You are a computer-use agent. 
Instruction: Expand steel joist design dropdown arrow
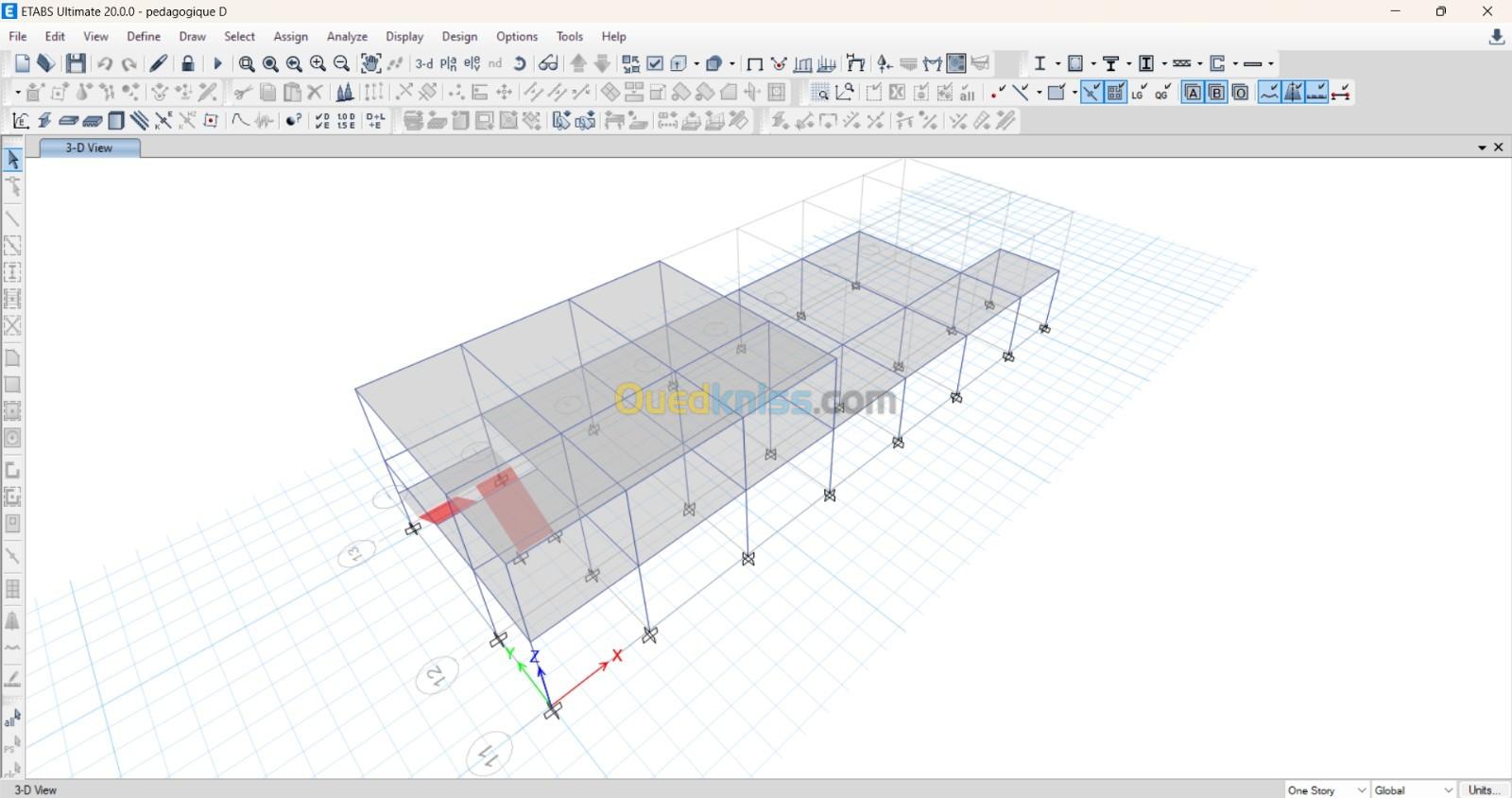[x=1200, y=63]
